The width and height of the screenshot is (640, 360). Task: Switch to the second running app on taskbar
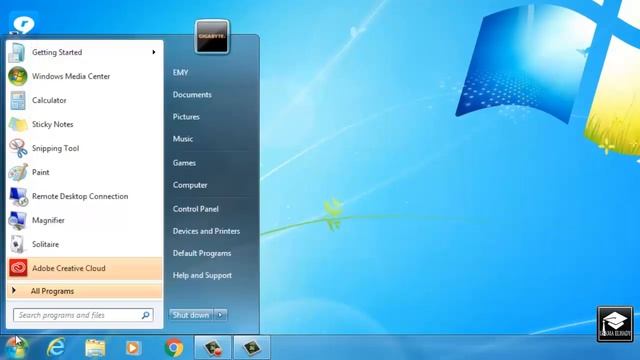pyautogui.click(x=252, y=347)
